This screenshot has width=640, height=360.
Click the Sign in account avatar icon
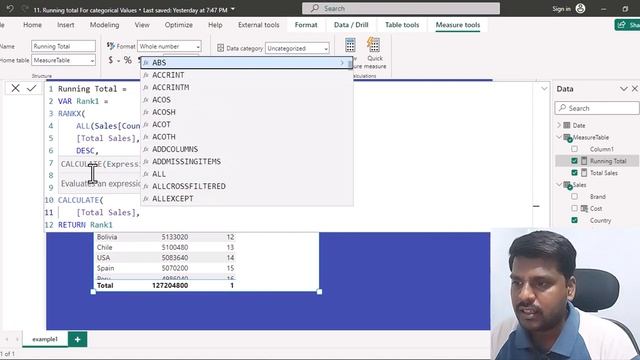click(580, 9)
